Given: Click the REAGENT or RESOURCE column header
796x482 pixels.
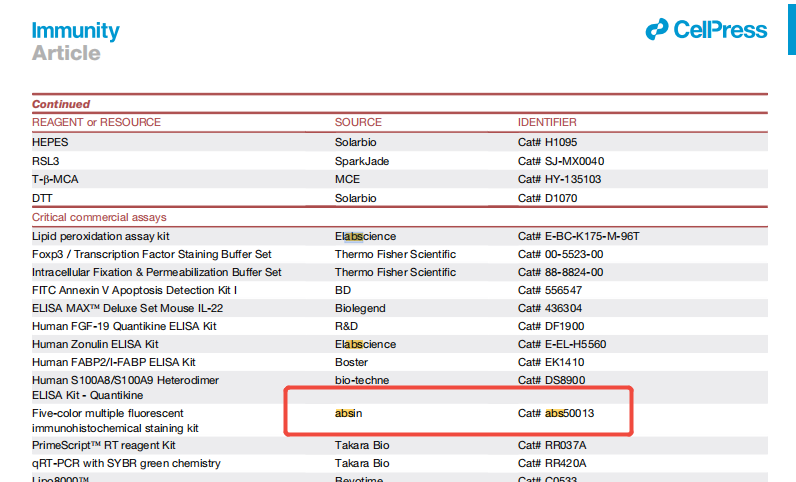Looking at the screenshot, I should (x=96, y=122).
